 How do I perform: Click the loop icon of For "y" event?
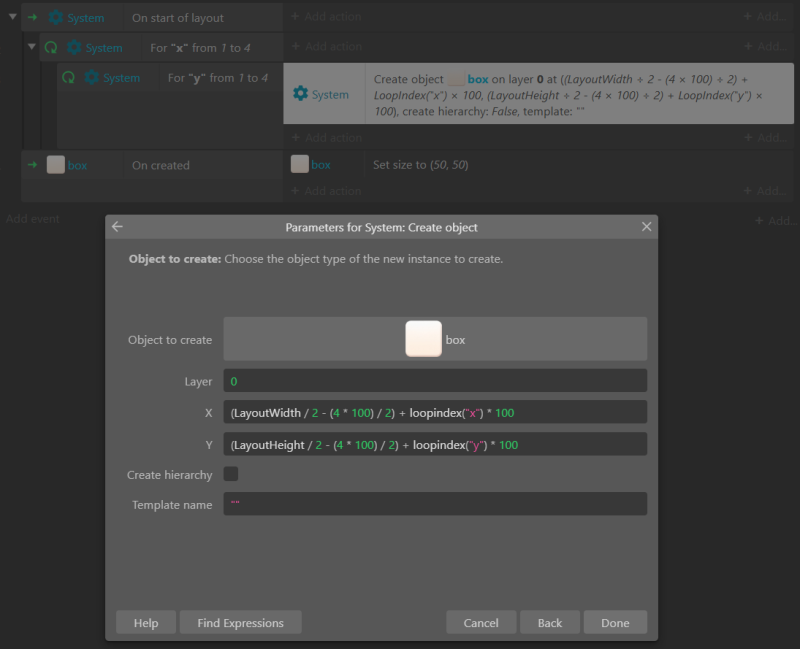69,77
